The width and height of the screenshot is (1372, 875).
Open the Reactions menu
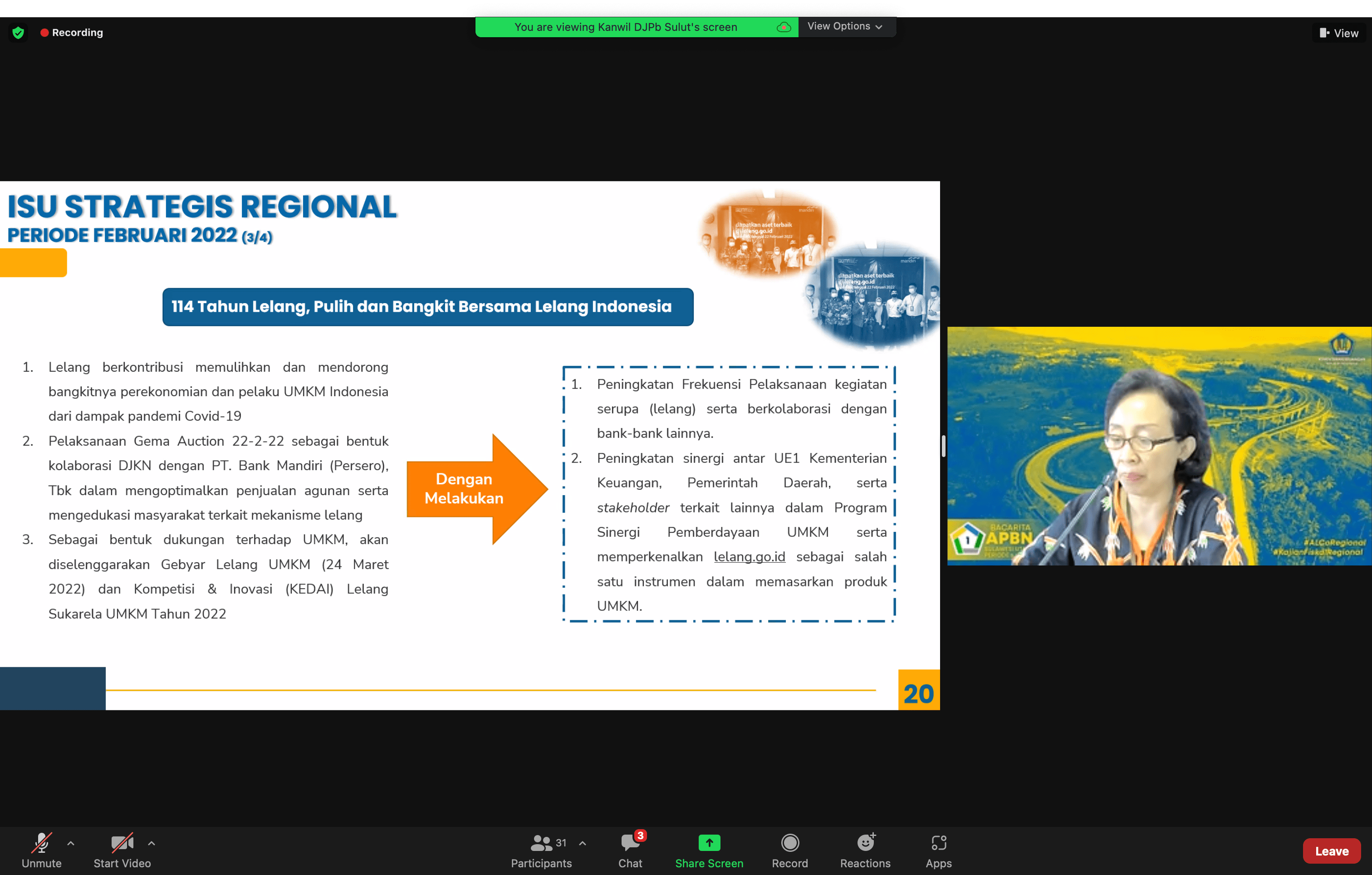point(865,850)
